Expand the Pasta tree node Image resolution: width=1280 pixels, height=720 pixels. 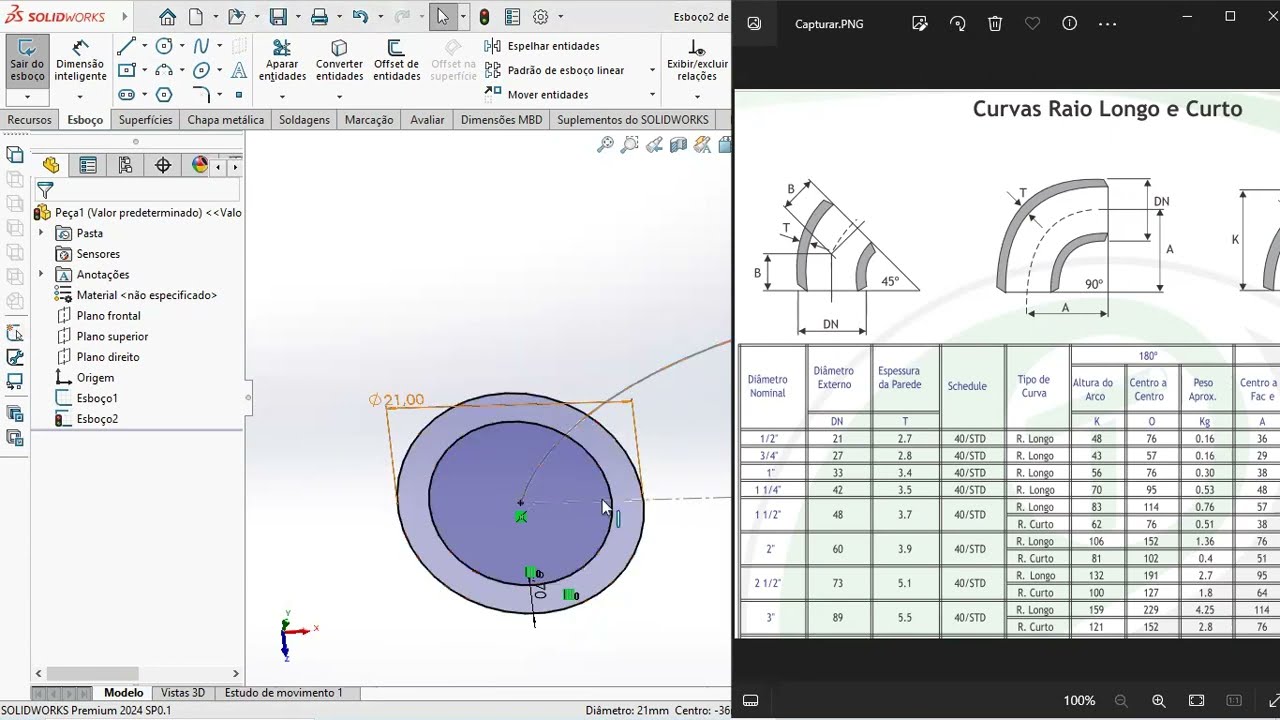[x=41, y=233]
